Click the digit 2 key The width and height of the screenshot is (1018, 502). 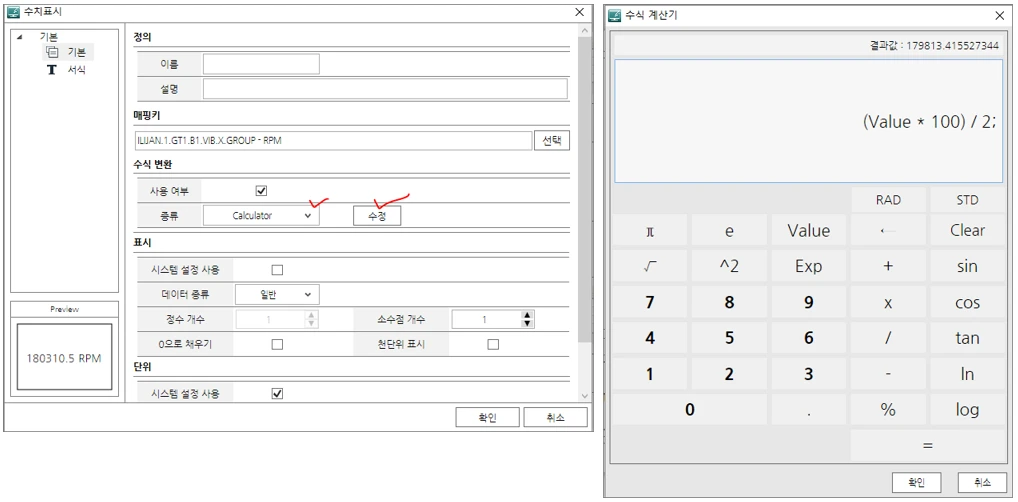(x=729, y=374)
